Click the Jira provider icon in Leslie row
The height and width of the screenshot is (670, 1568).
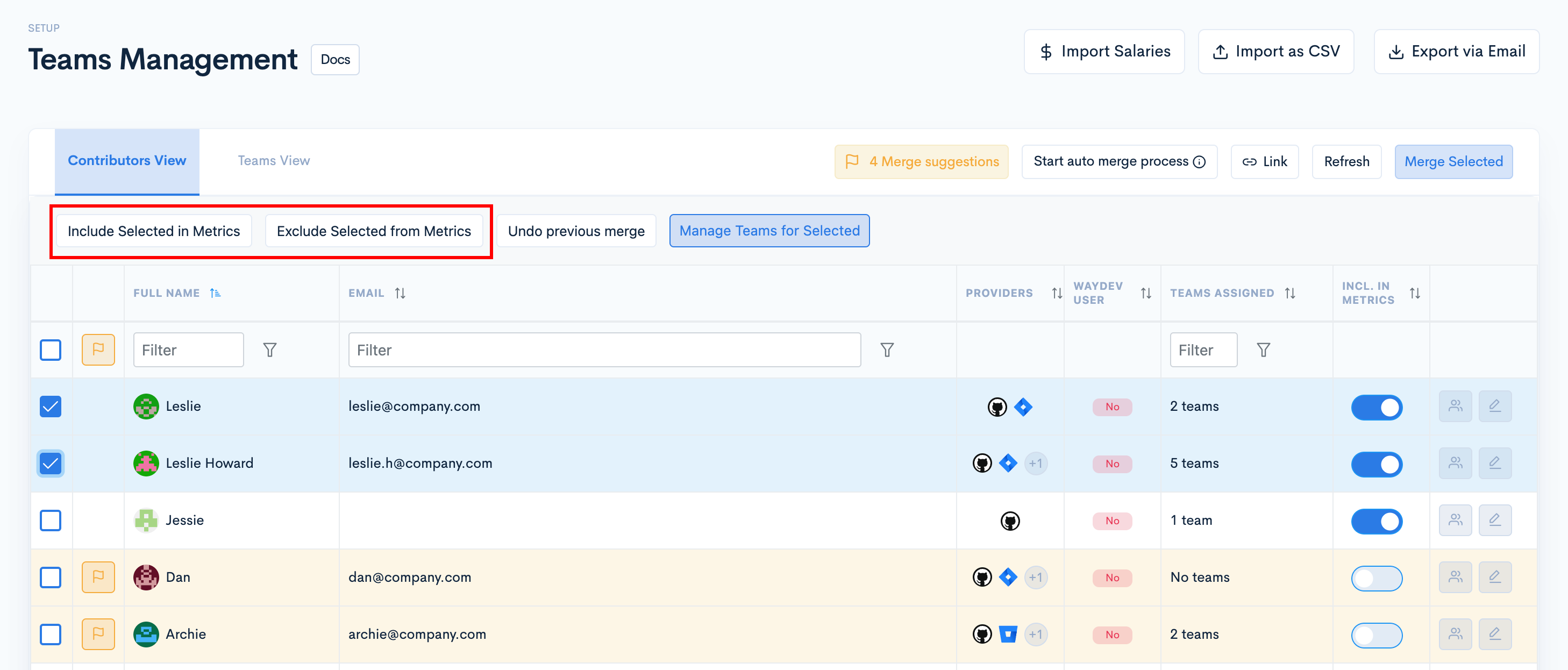tap(1023, 407)
